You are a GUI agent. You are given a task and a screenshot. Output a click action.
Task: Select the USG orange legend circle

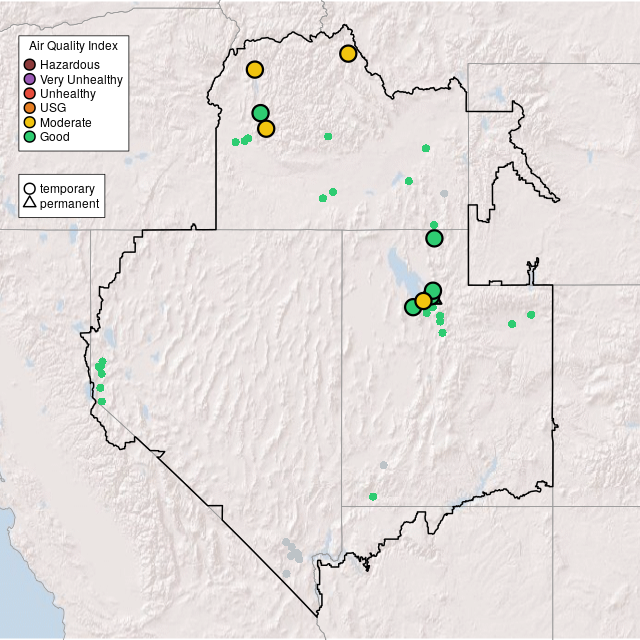point(30,108)
